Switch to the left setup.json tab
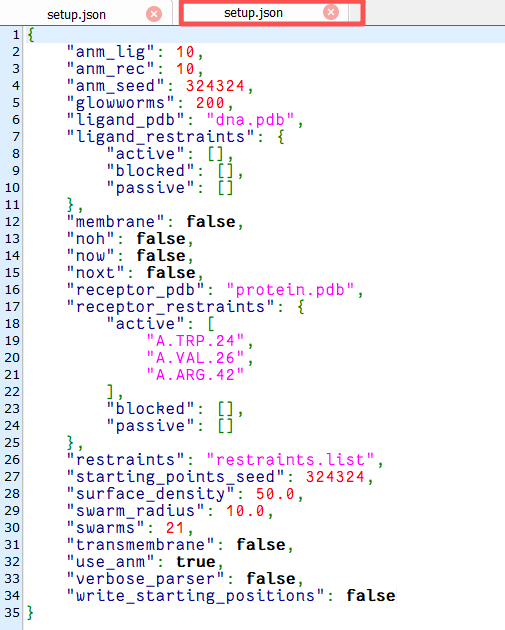 pyautogui.click(x=76, y=15)
